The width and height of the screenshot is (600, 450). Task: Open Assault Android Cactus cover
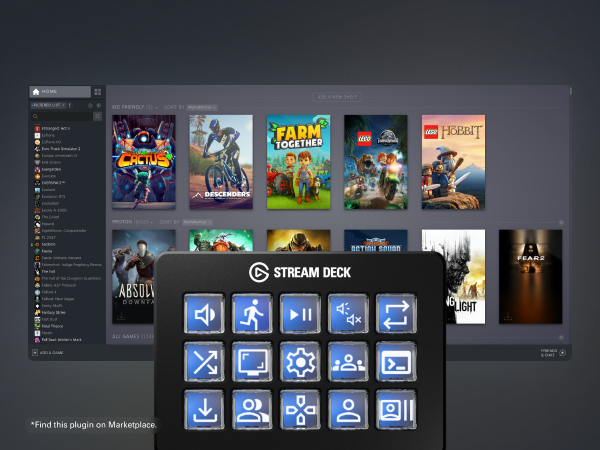pyautogui.click(x=143, y=162)
